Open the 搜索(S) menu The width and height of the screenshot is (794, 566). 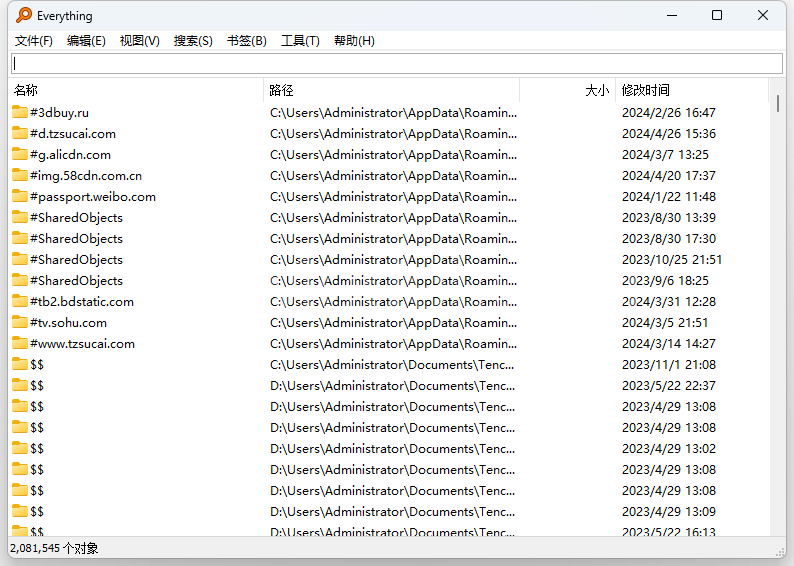click(193, 41)
